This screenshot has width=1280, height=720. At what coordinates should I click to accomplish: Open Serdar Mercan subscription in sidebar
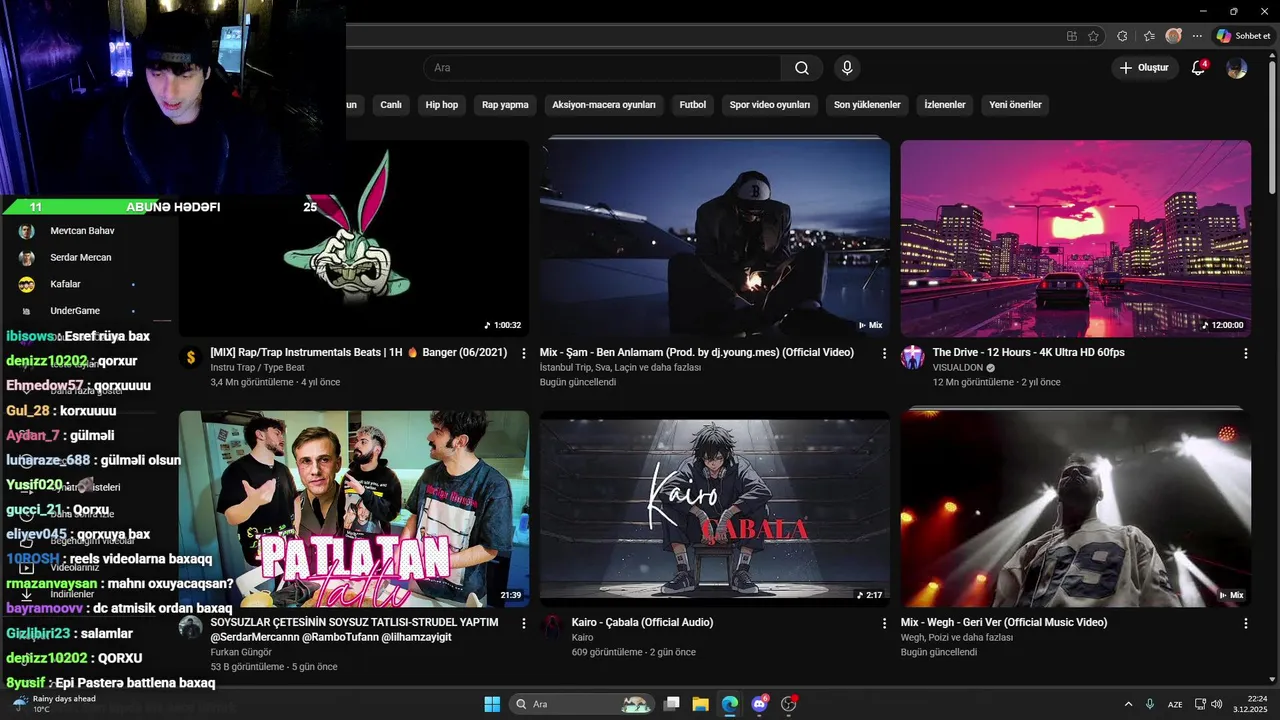point(82,258)
